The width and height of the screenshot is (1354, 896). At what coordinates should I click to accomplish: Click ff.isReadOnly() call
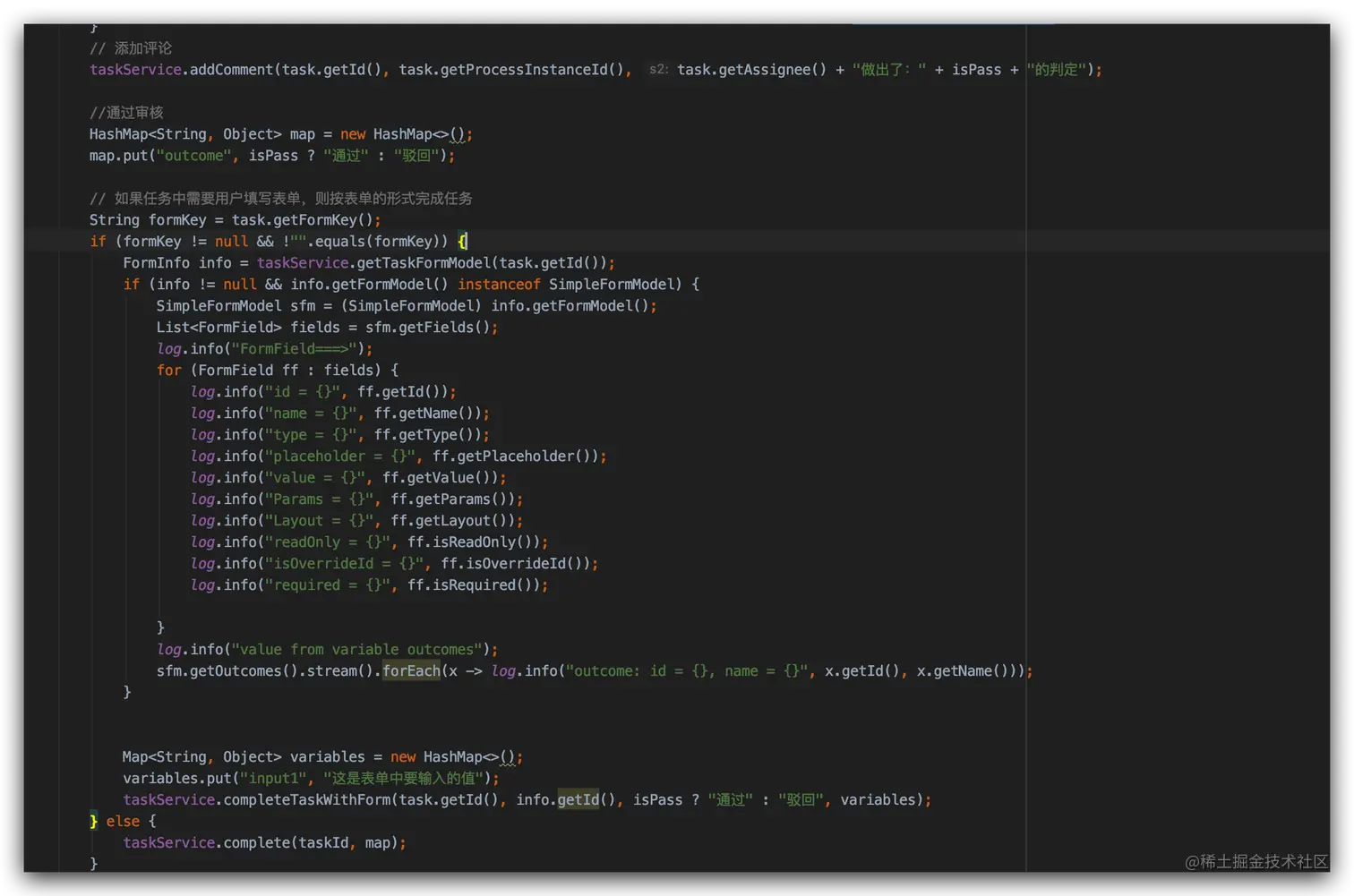[x=473, y=542]
